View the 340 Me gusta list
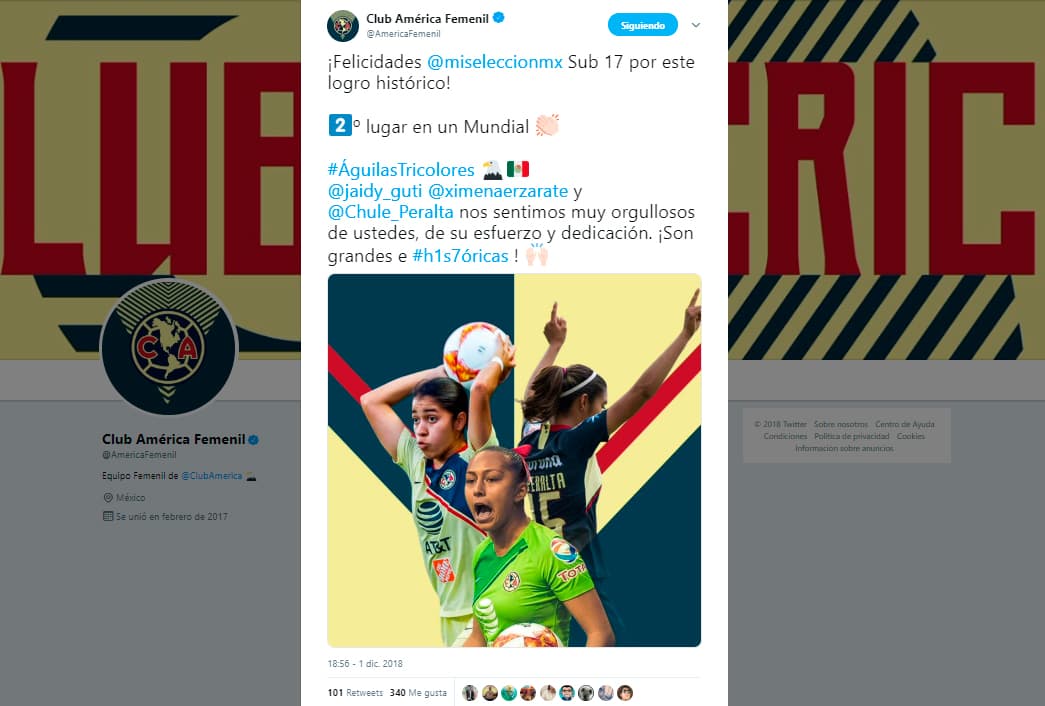 (x=418, y=693)
